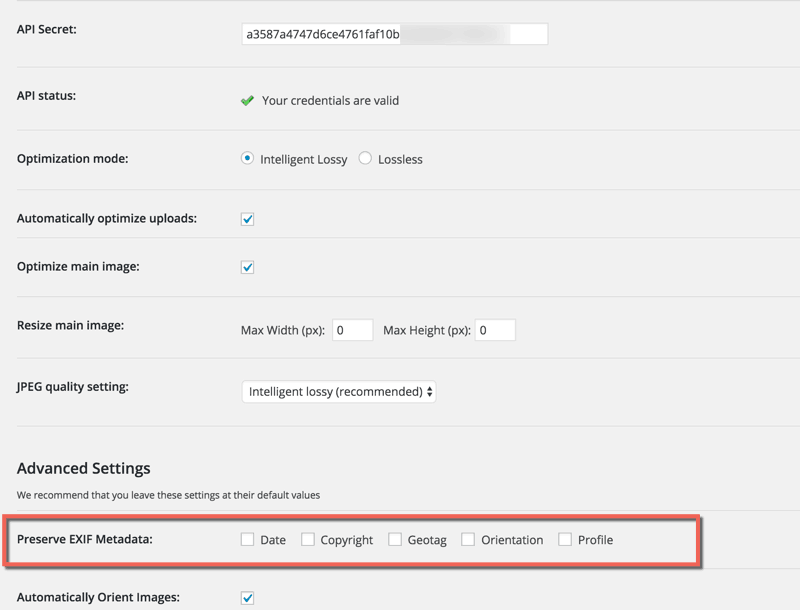Open the JPEG quality setting dropdown
This screenshot has height=610, width=800.
[339, 392]
